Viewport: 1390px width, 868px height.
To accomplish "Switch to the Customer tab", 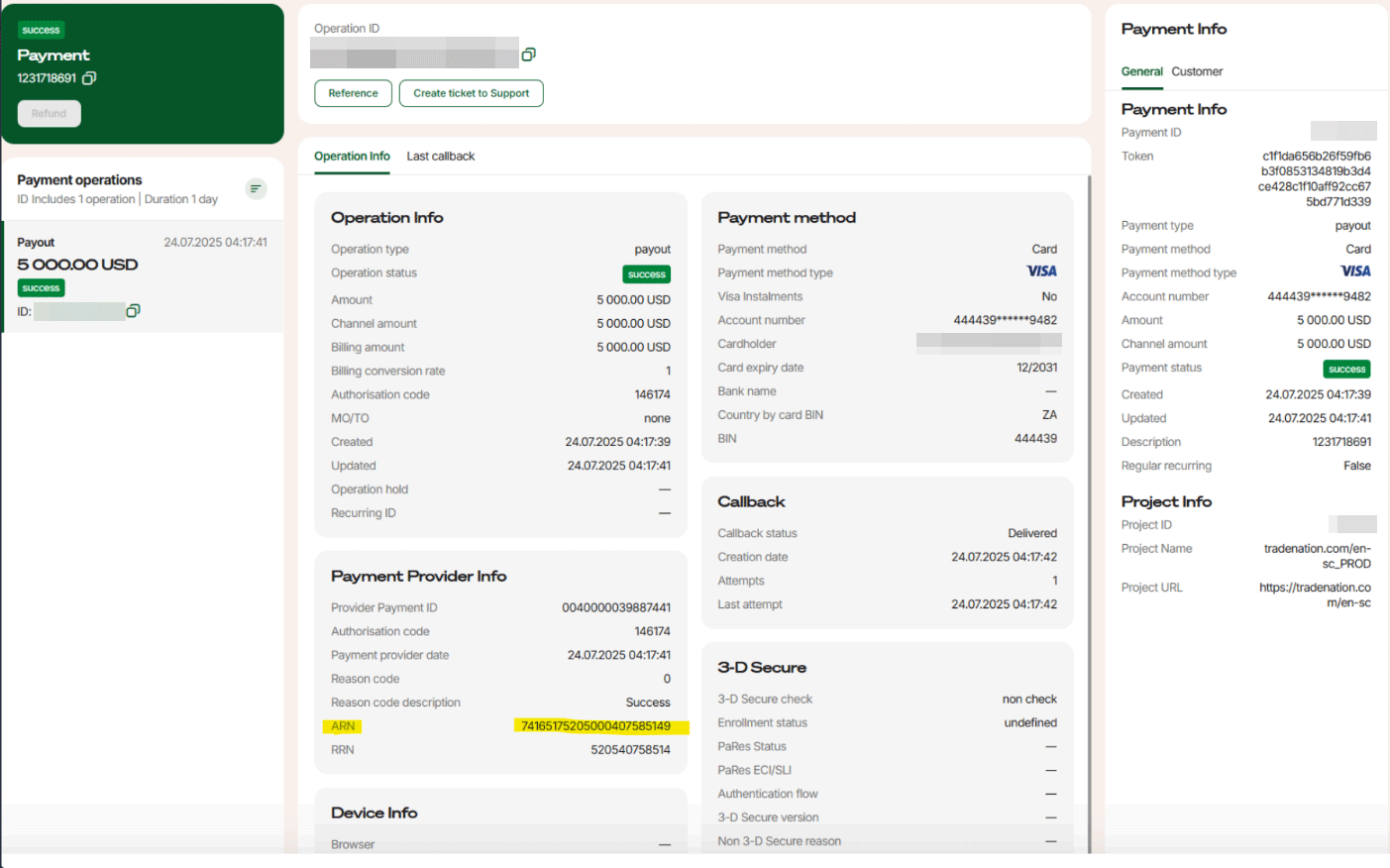I will click(x=1197, y=71).
